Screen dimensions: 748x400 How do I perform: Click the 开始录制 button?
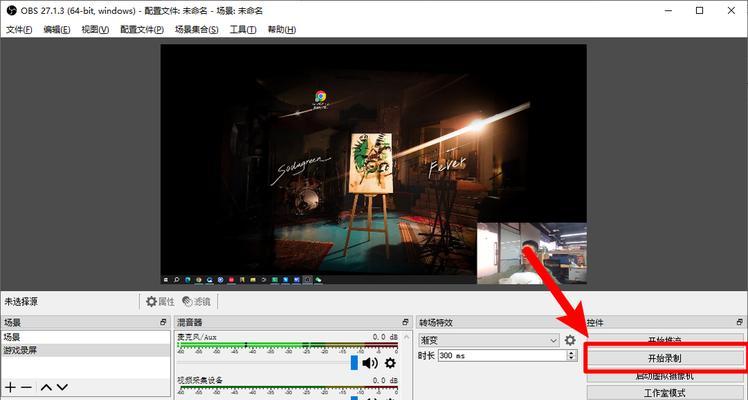click(665, 359)
